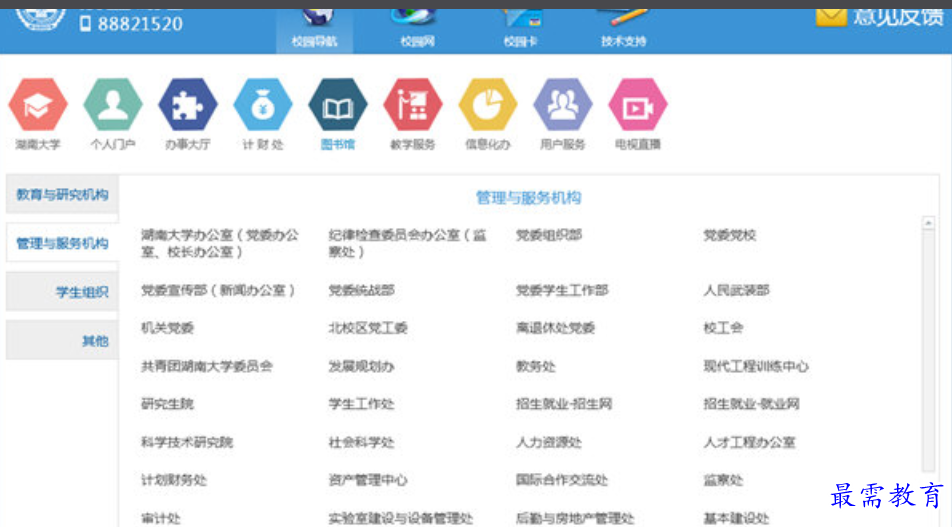Open the 用户服务 users icon

[x=563, y=104]
